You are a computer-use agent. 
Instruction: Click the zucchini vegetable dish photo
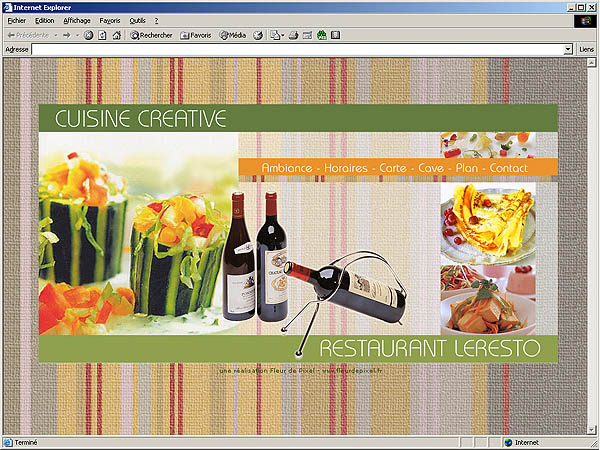click(x=139, y=233)
